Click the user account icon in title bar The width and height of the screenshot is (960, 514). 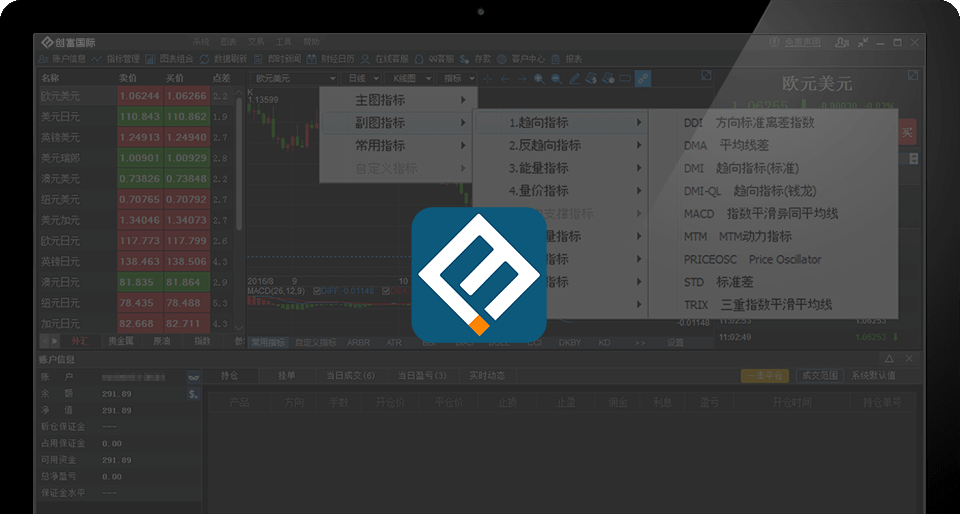point(842,42)
